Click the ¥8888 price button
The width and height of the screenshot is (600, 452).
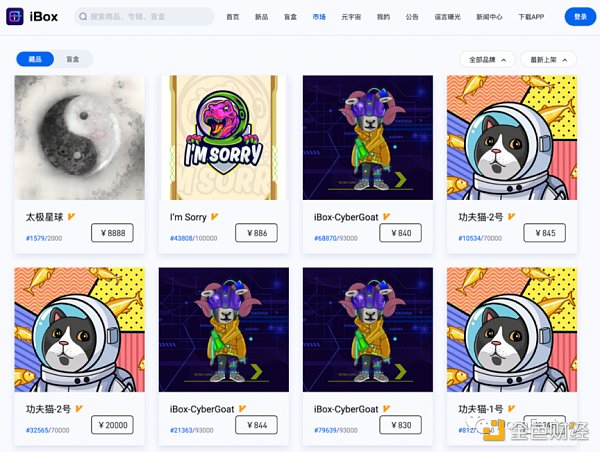pyautogui.click(x=112, y=233)
